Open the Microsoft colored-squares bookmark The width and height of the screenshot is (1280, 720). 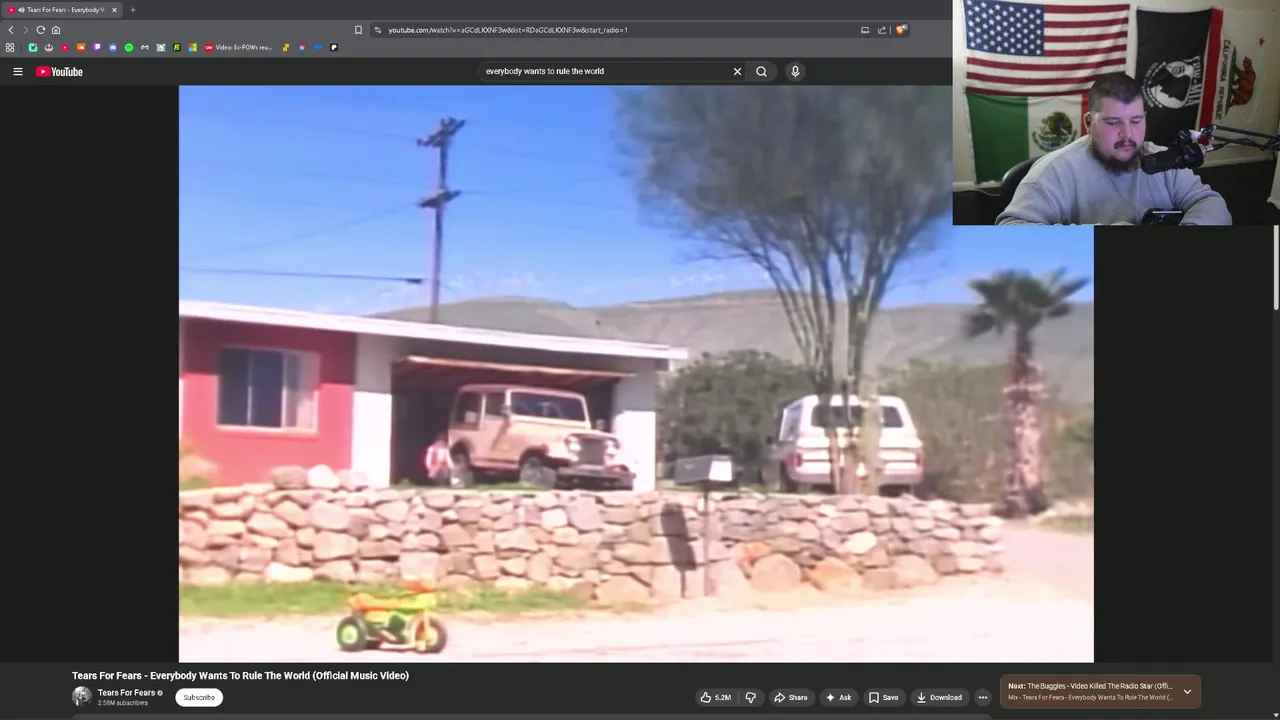click(193, 47)
